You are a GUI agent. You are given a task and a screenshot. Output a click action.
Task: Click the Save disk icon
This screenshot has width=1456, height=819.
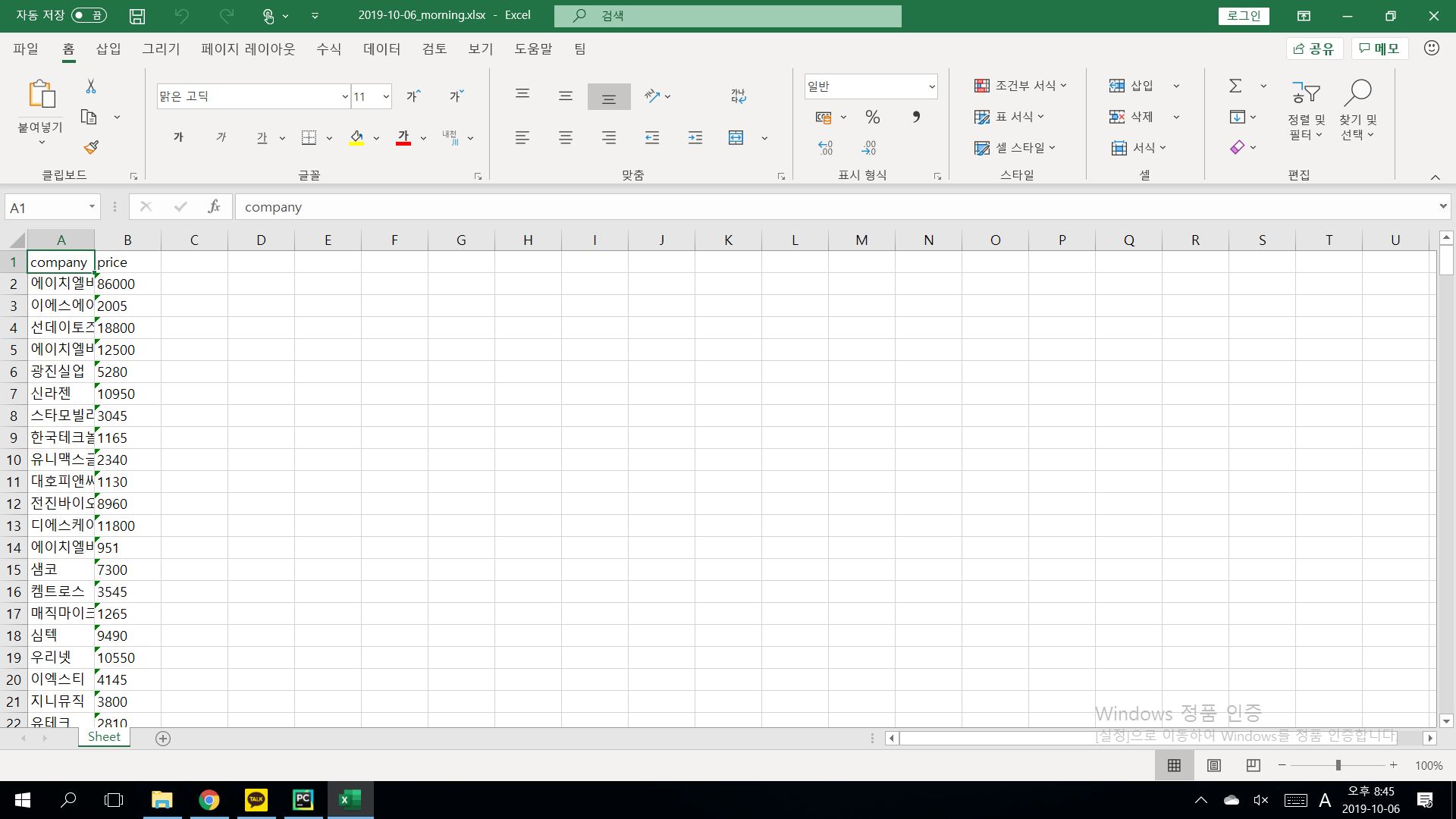tap(137, 16)
